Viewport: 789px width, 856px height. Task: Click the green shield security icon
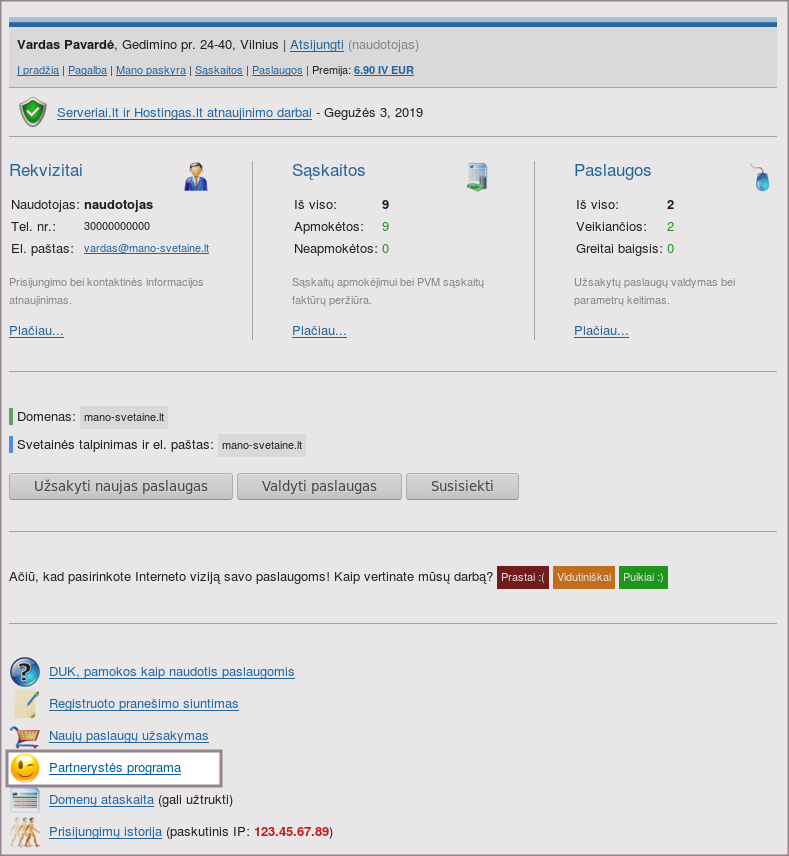[33, 112]
